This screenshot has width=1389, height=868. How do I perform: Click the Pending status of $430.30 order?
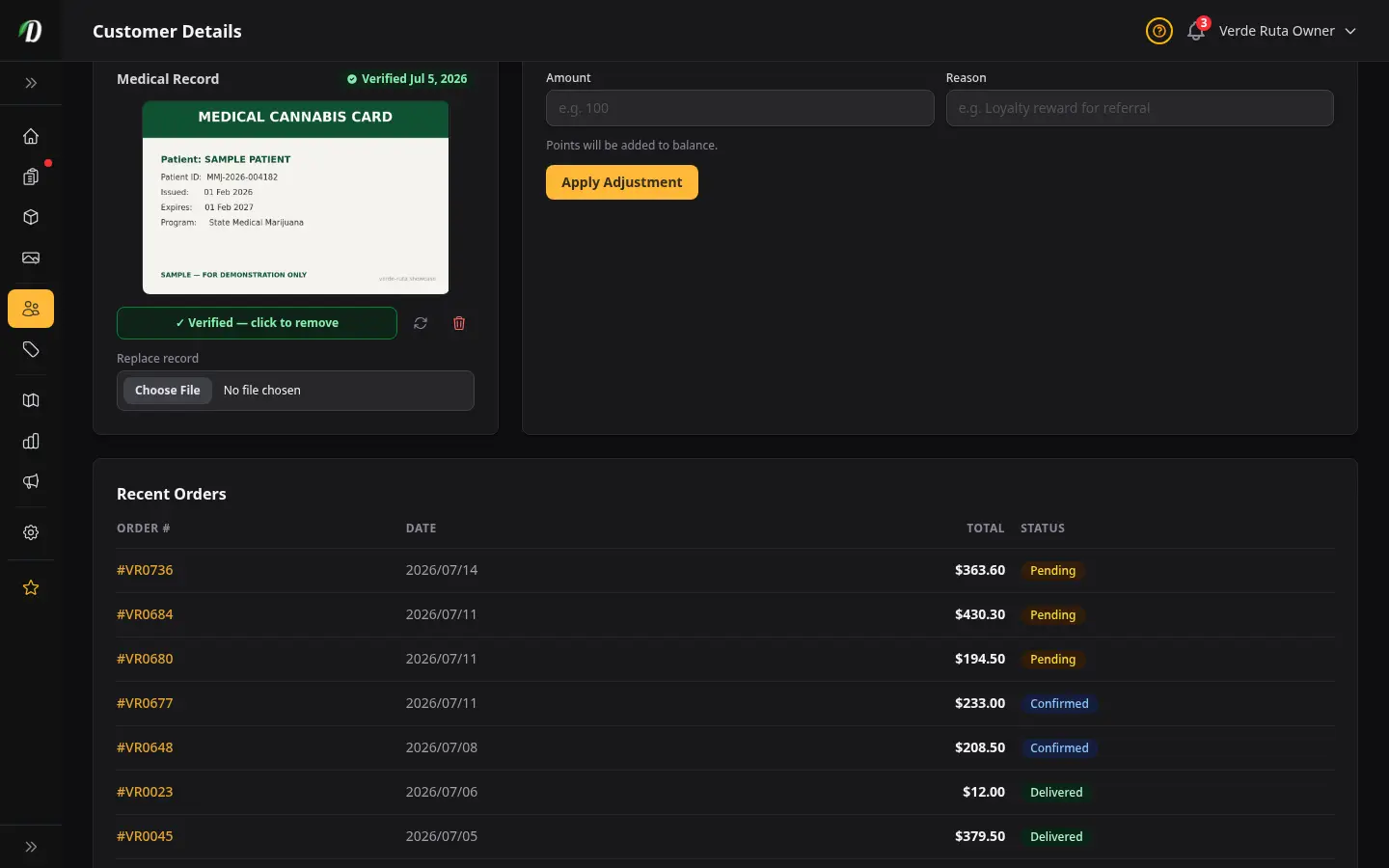(x=1053, y=615)
